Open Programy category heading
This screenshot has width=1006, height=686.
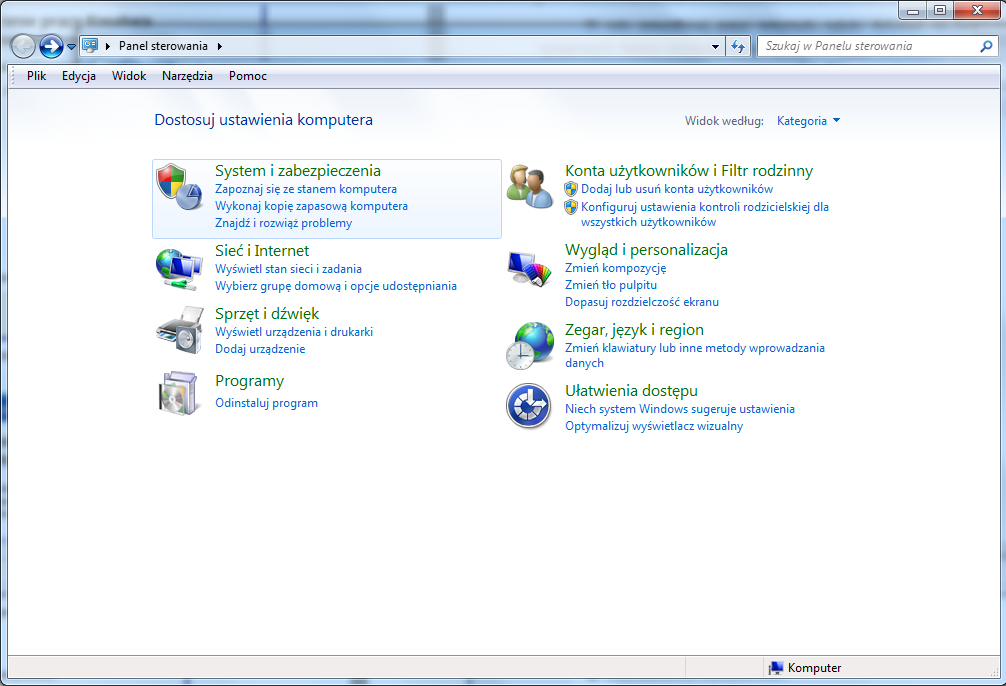pyautogui.click(x=250, y=381)
